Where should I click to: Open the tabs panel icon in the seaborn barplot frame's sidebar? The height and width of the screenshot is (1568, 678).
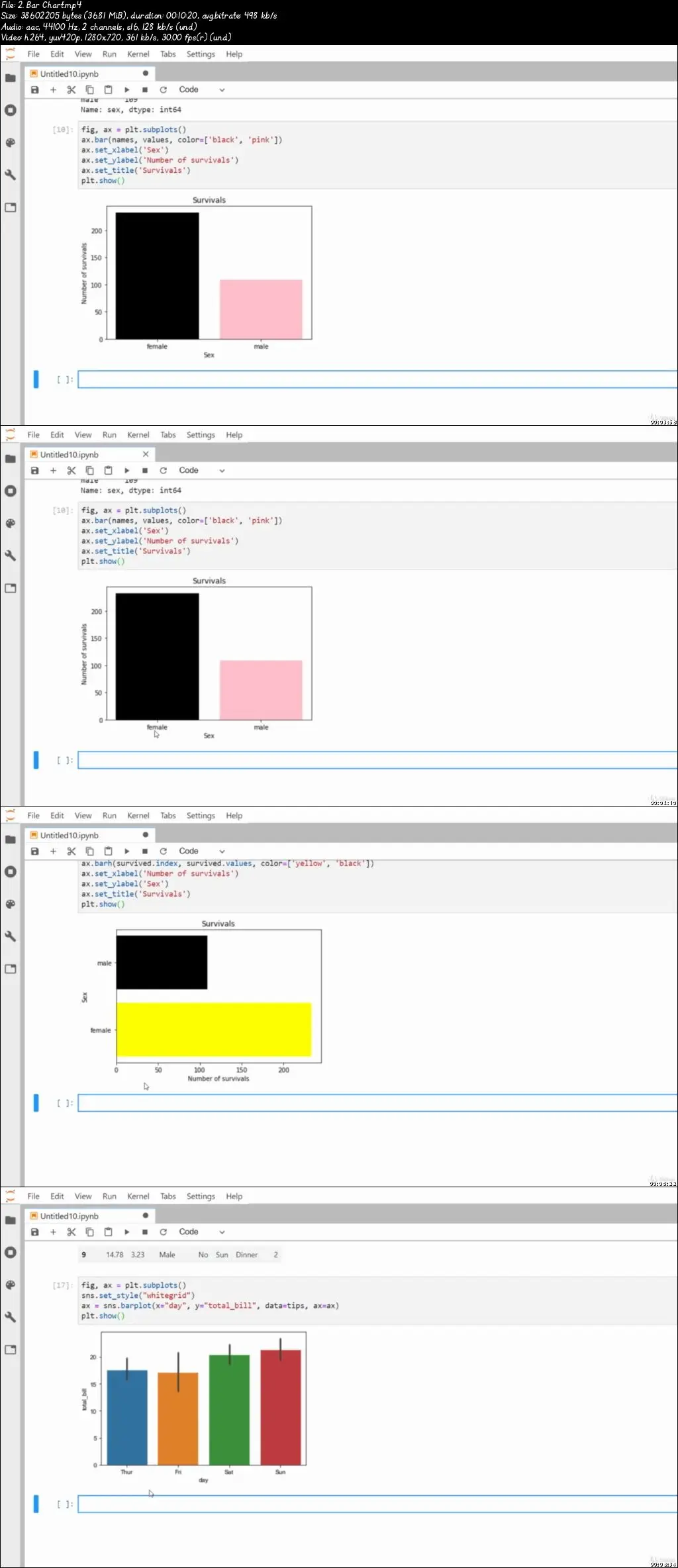[11, 1349]
